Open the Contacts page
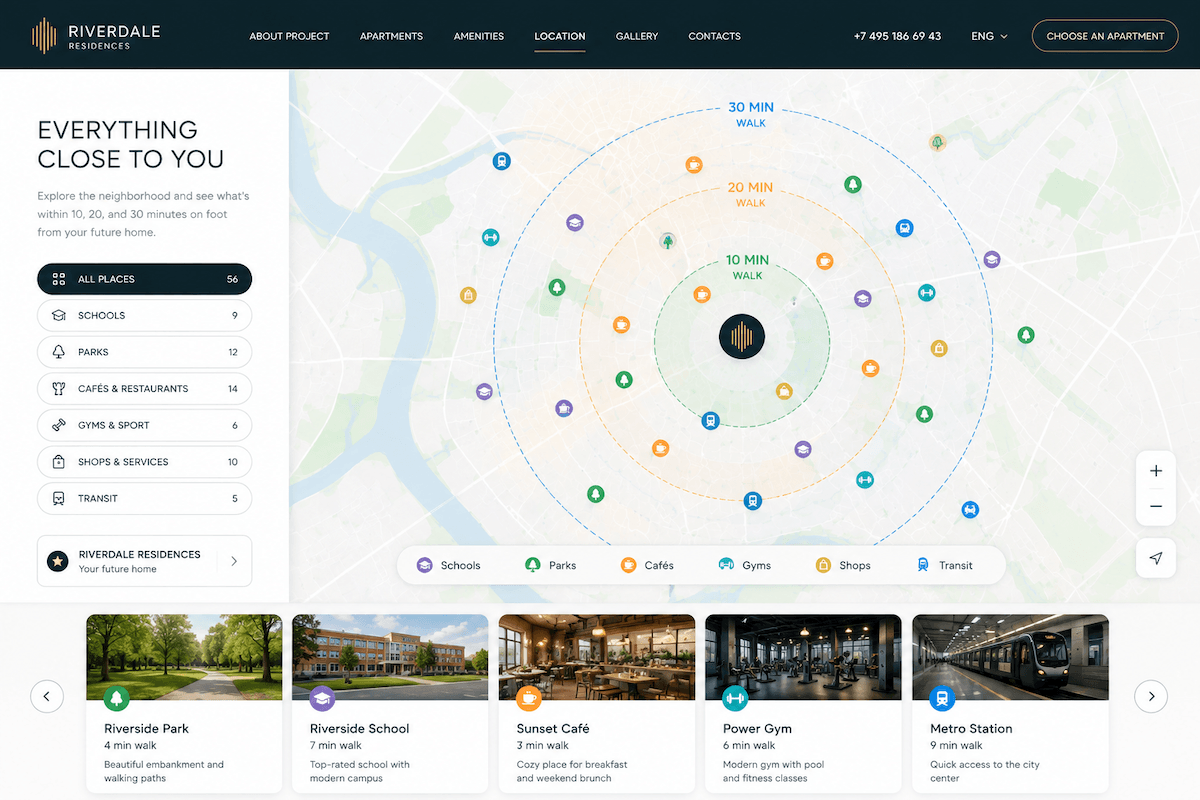The height and width of the screenshot is (800, 1200). click(x=714, y=36)
